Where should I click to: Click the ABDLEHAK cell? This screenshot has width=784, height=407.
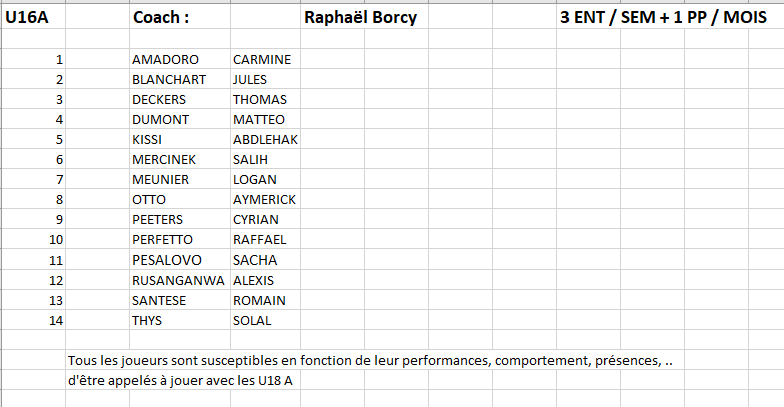(x=266, y=140)
